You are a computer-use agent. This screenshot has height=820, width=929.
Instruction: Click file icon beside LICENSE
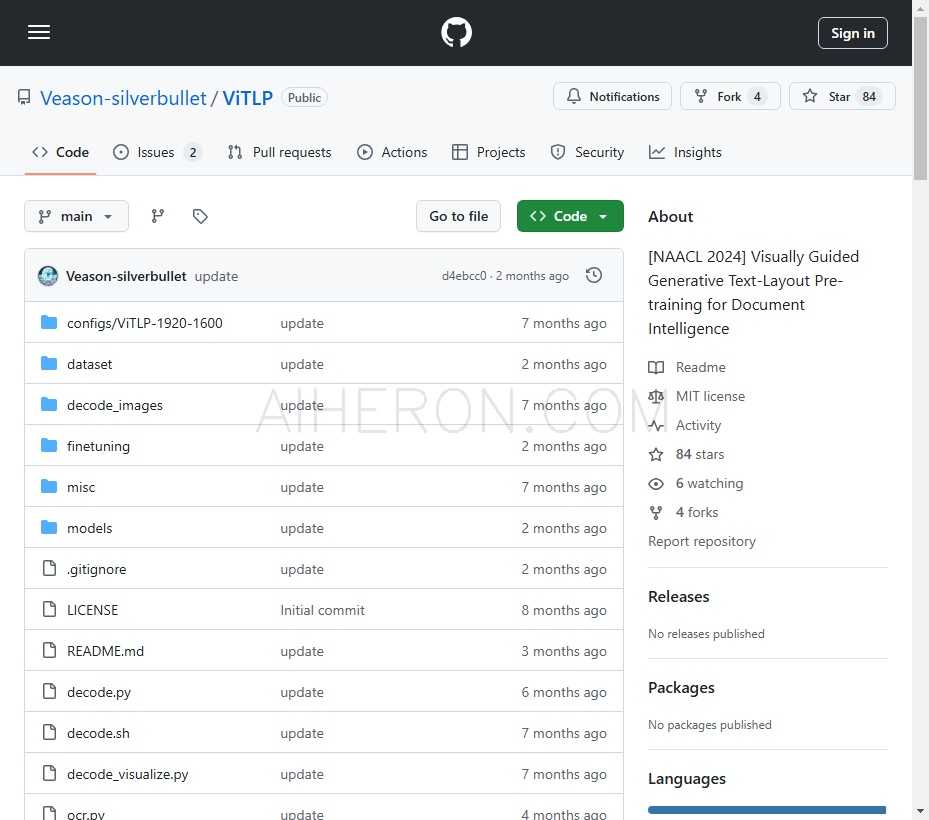(x=50, y=609)
